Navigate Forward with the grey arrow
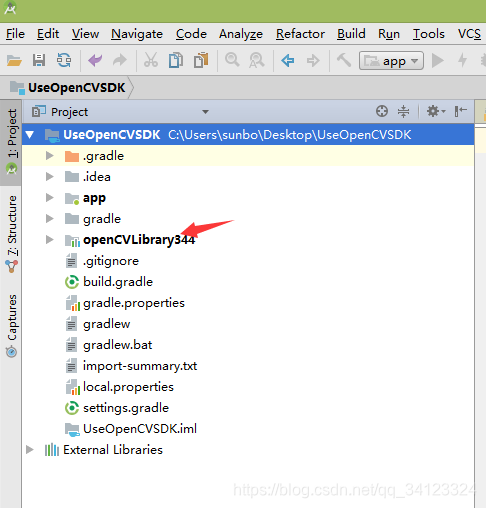The height and width of the screenshot is (508, 486). point(313,61)
